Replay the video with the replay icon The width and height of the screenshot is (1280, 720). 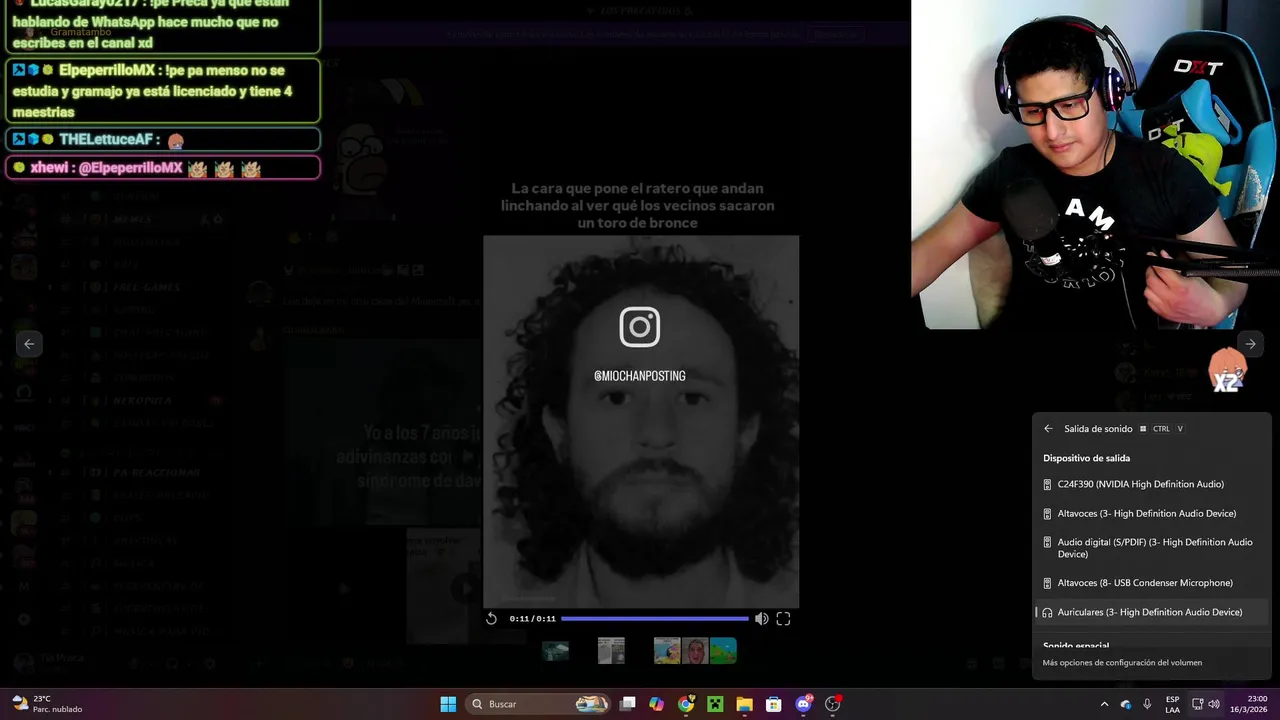(491, 618)
